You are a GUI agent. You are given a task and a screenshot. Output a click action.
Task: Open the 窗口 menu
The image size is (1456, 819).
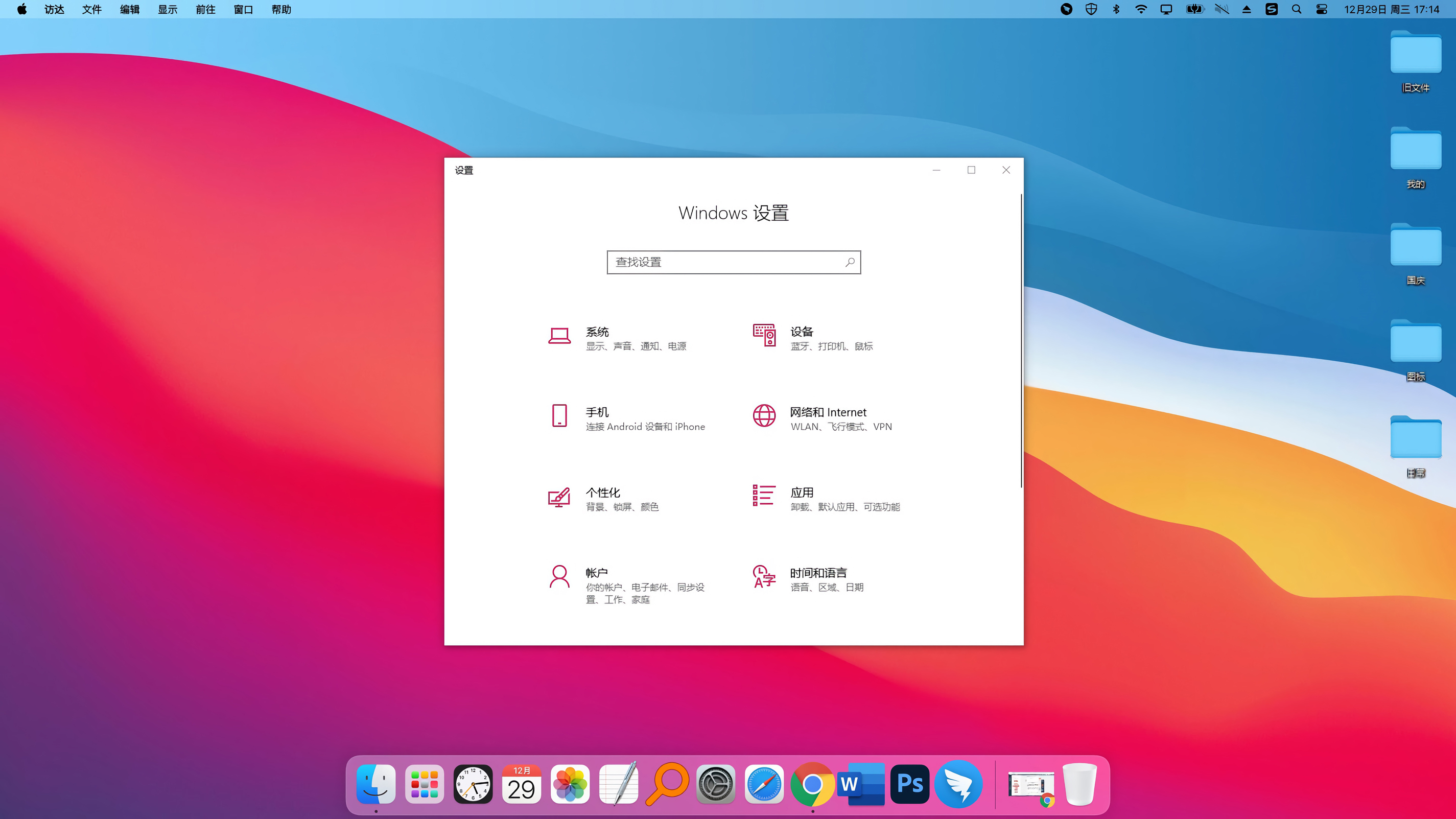click(243, 9)
